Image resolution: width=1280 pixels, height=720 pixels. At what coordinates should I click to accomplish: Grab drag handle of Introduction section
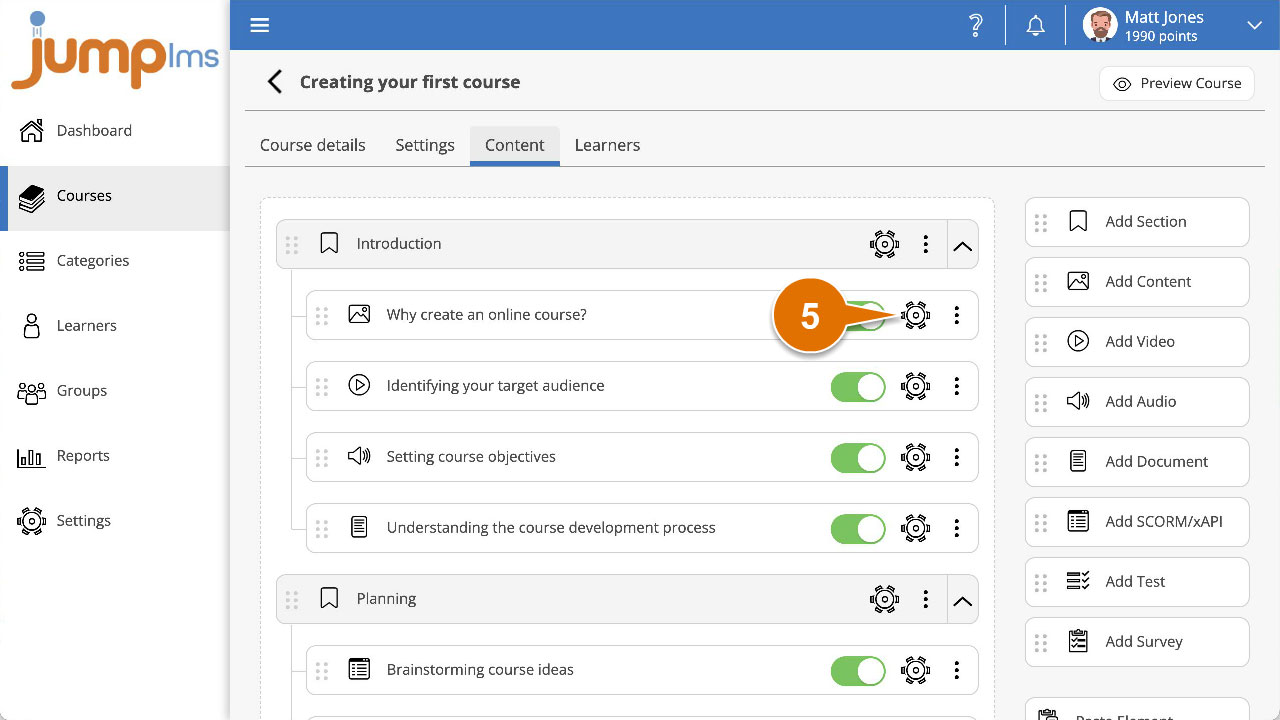coord(292,245)
